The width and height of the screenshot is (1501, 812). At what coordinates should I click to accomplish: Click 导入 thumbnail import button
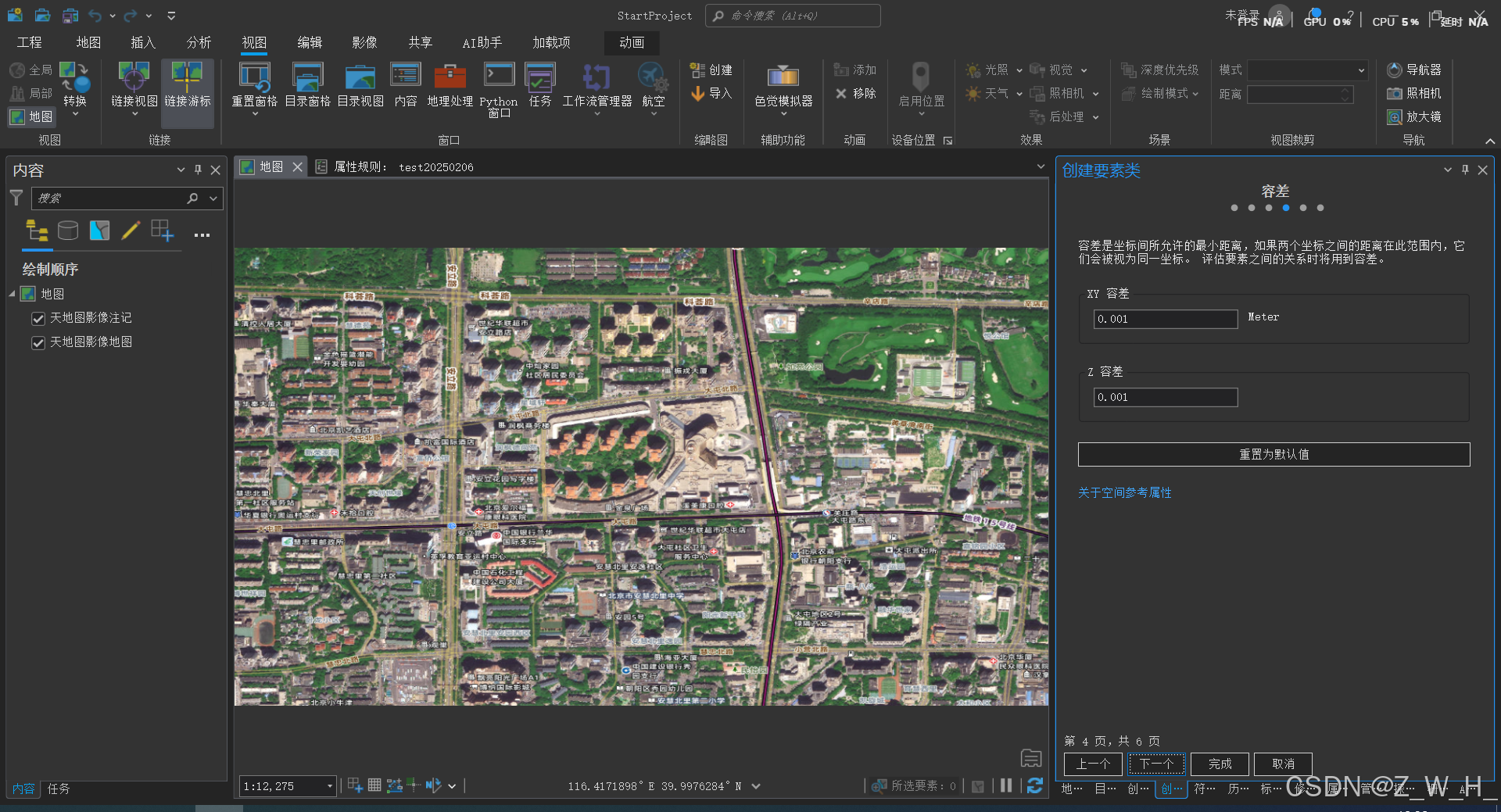[711, 93]
